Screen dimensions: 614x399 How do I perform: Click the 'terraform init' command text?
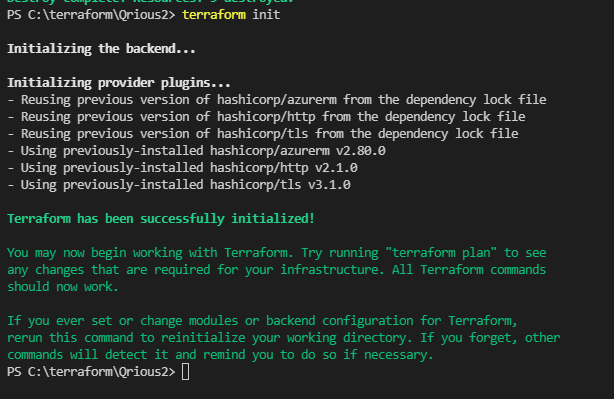click(x=231, y=15)
